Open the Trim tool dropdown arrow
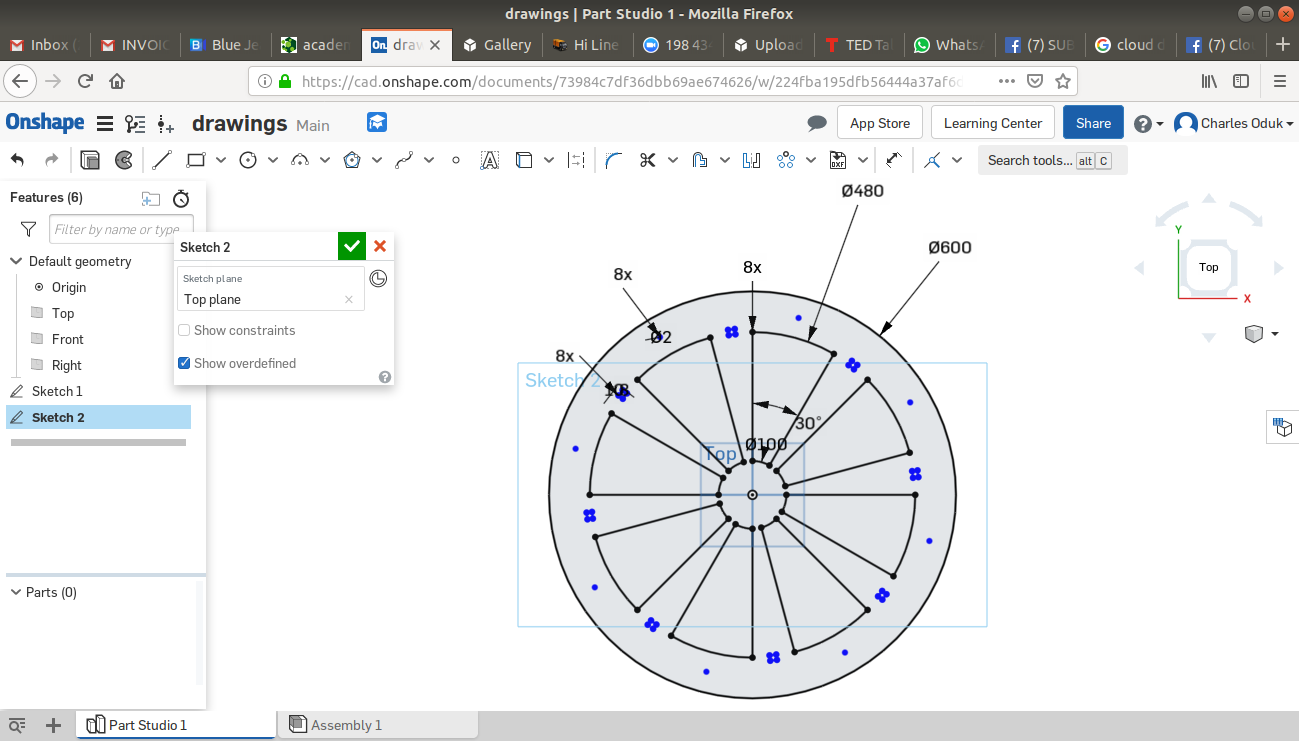 pyautogui.click(x=673, y=160)
